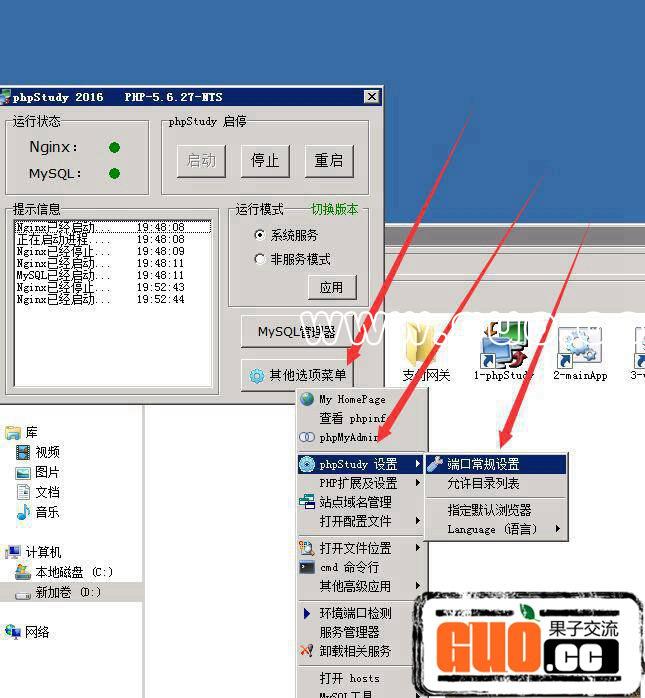Click the globe icon beside My HomePage
This screenshot has height=698, width=645.
(x=307, y=399)
